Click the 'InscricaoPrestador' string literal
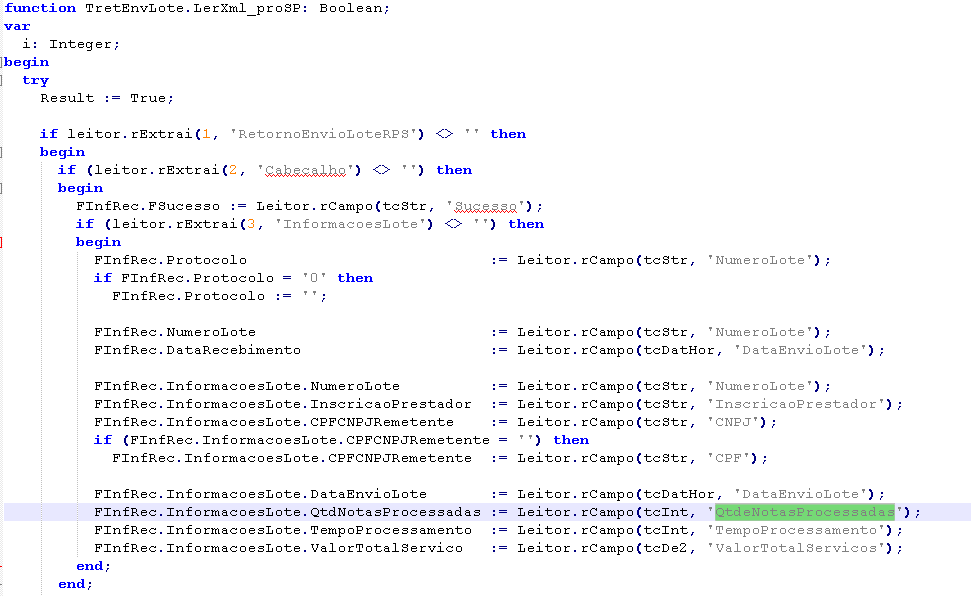Screen dimensions: 971x596 (796, 404)
